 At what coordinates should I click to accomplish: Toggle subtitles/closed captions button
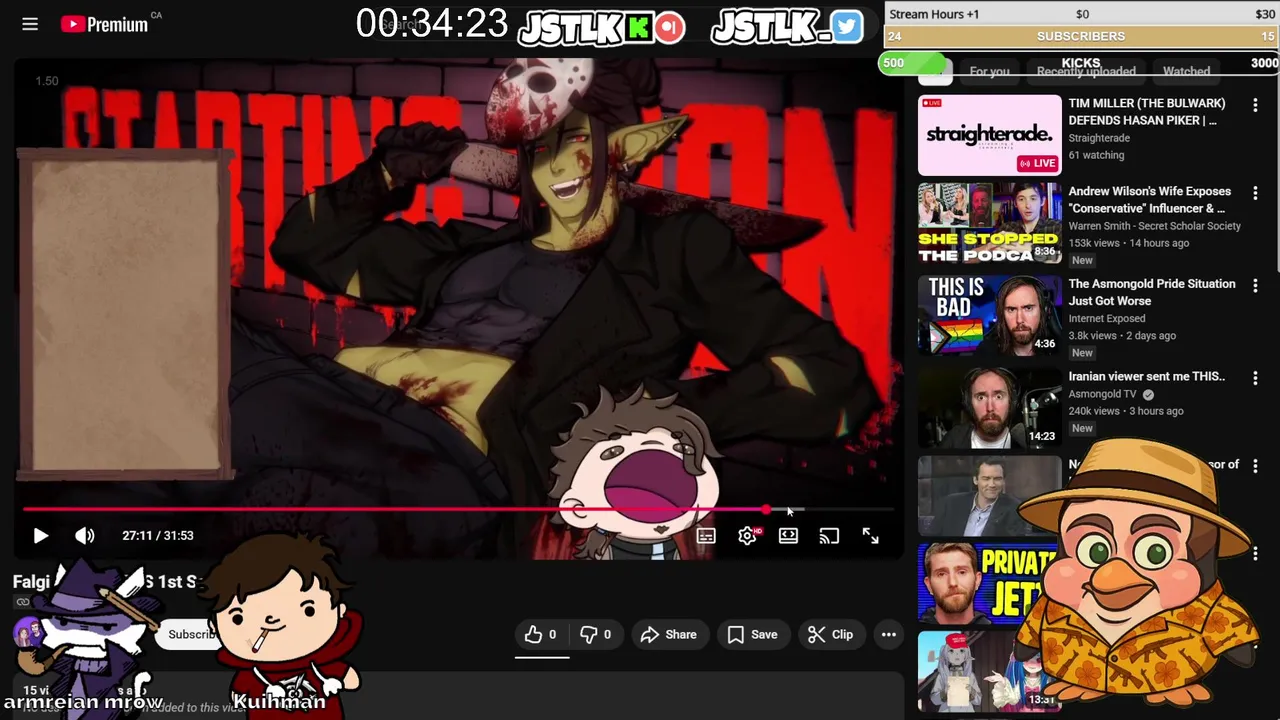(706, 536)
